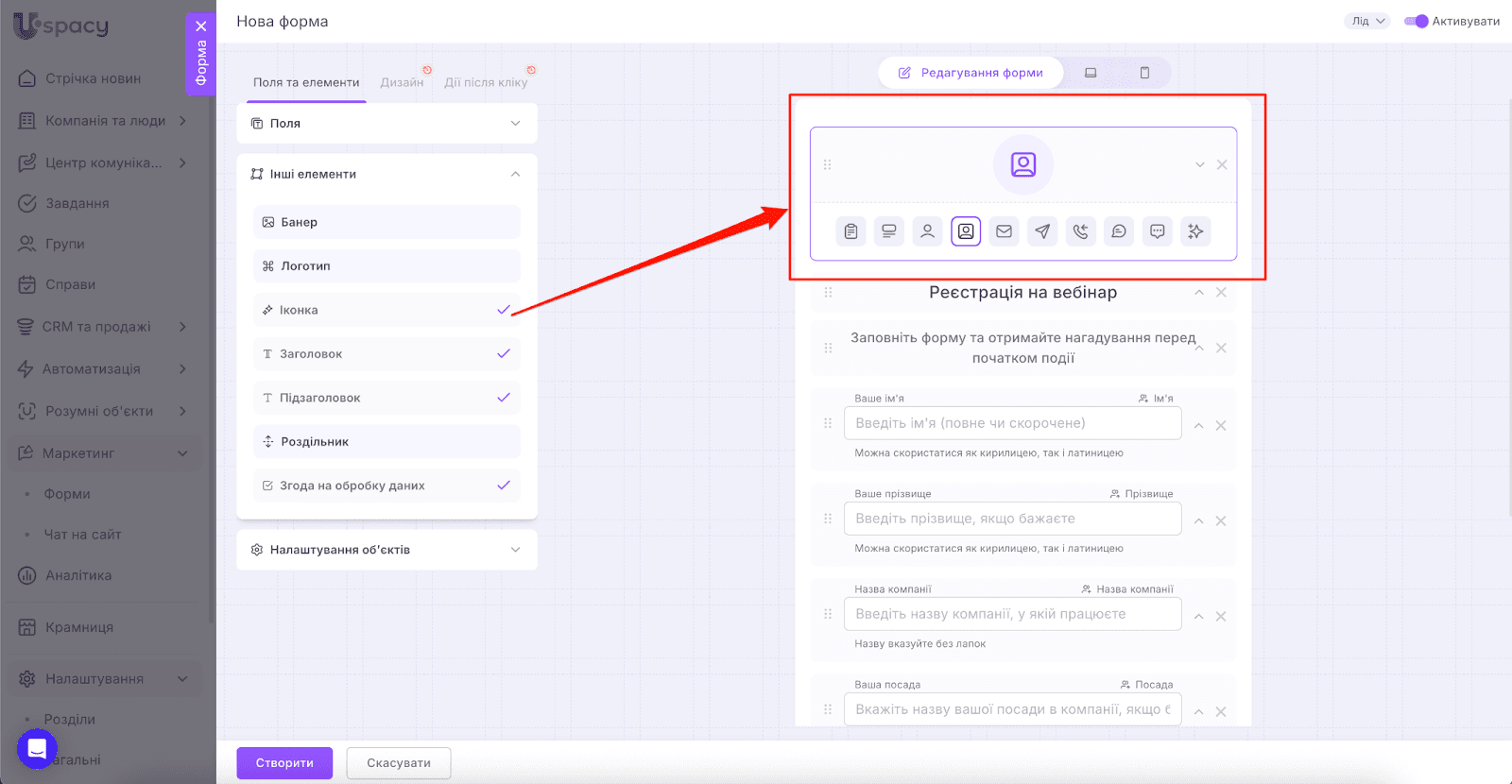The height and width of the screenshot is (784, 1512).
Task: Click the Створити button
Action: (284, 763)
